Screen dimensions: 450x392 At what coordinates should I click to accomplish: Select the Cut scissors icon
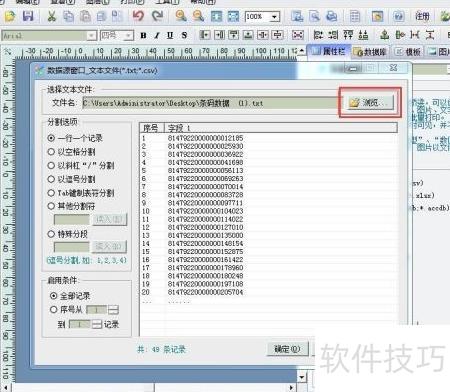[x=51, y=16]
